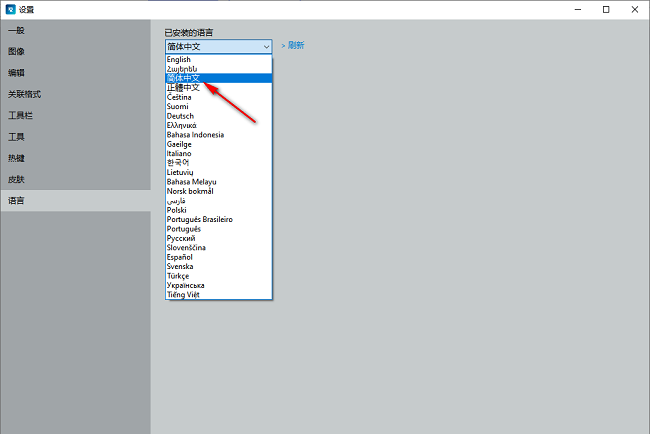Choose Русский from the language list
The width and height of the screenshot is (650, 434).
218,238
